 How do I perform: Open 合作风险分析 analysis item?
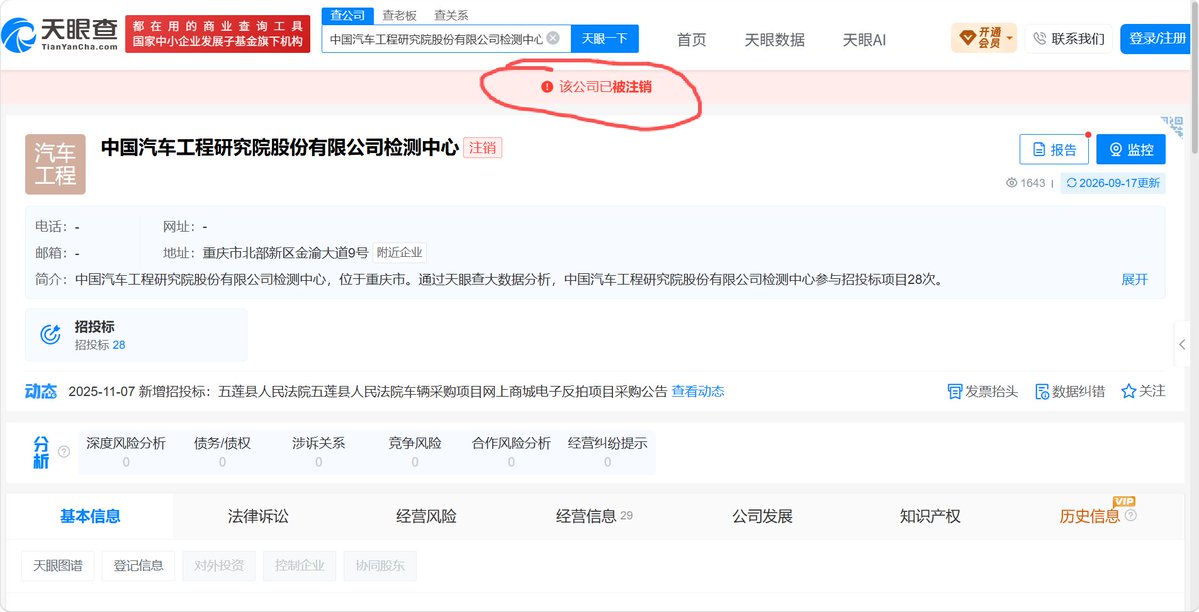coord(512,452)
